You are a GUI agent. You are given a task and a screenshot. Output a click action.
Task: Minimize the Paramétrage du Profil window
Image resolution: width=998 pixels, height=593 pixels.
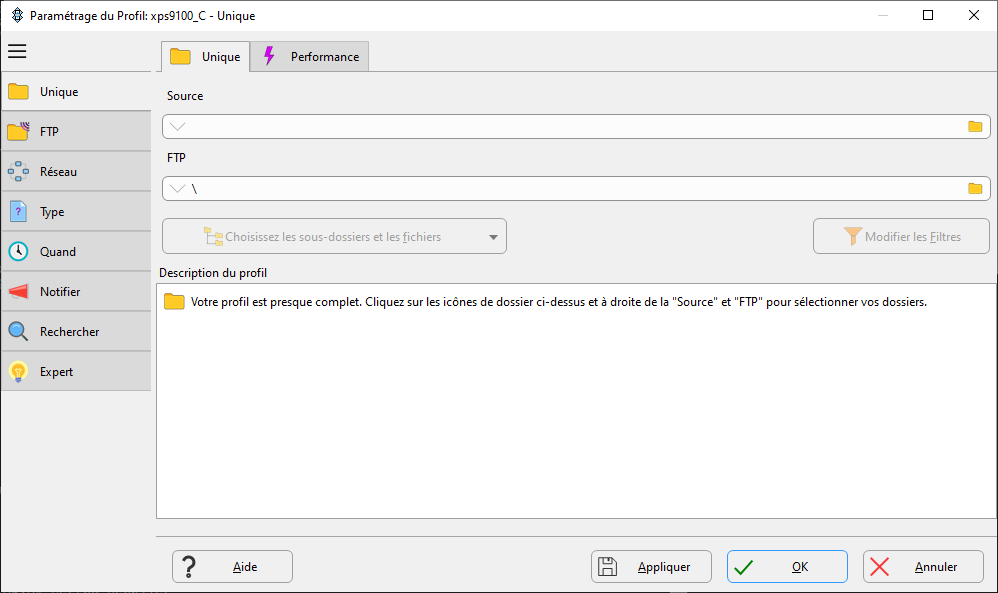[x=883, y=15]
